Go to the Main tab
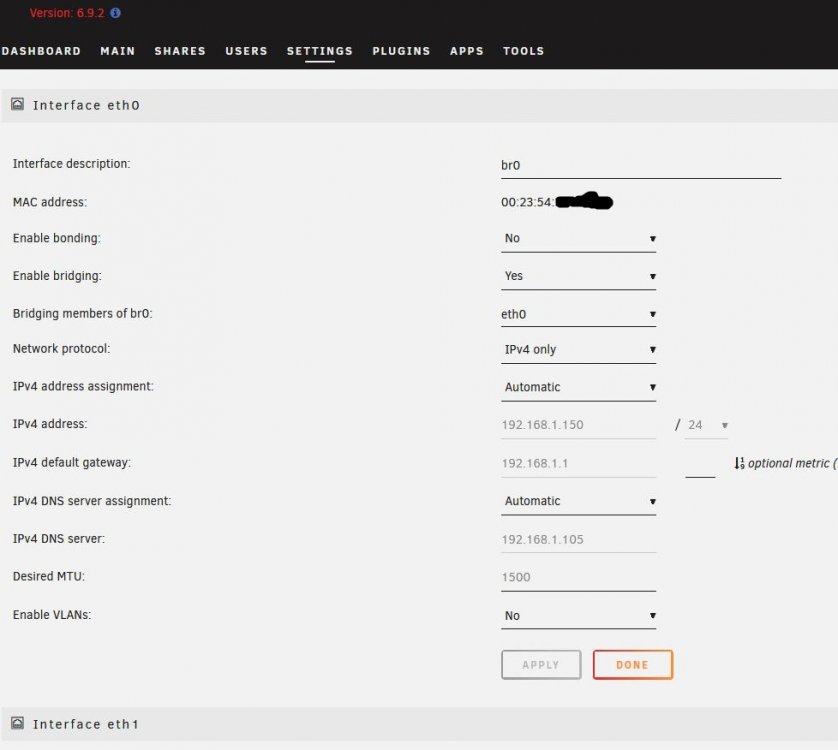 coord(118,51)
